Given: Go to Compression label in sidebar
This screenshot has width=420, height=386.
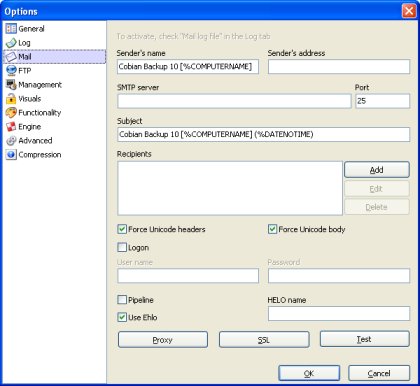Looking at the screenshot, I should [x=40, y=155].
